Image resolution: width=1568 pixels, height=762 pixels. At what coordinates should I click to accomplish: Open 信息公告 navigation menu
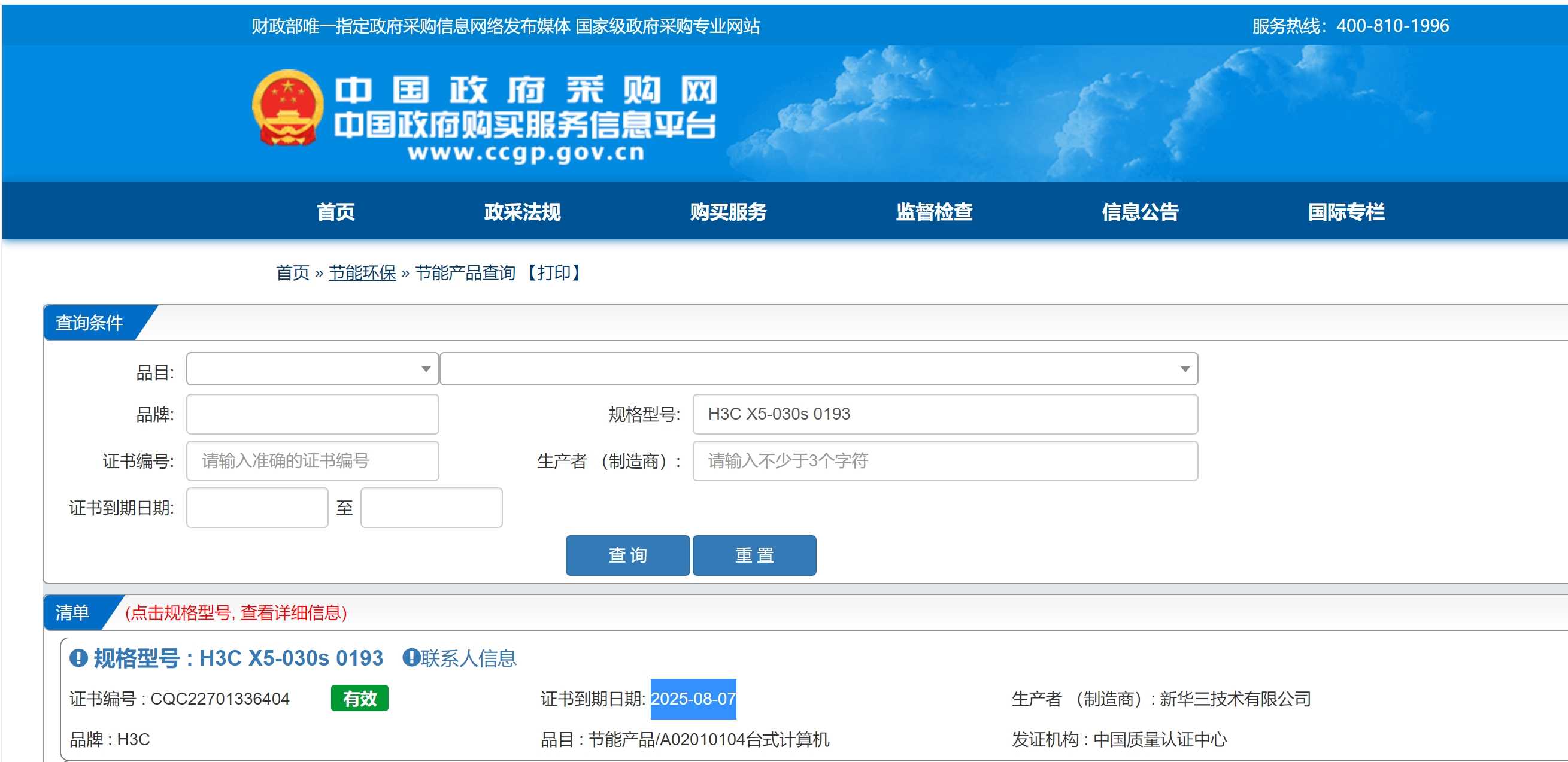click(1140, 212)
